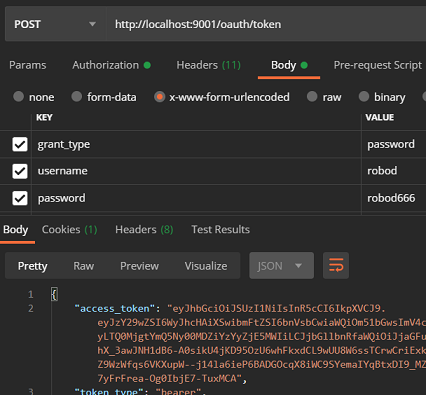The width and height of the screenshot is (426, 395).
Task: Select the form-data radio option
Action: click(77, 97)
